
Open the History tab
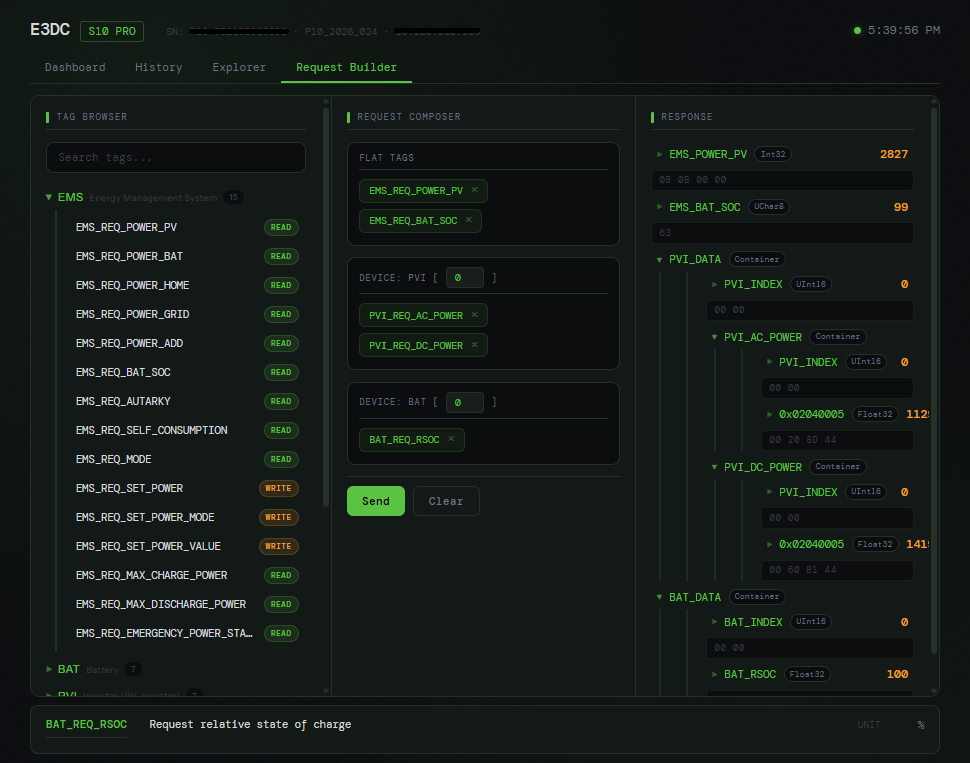158,67
